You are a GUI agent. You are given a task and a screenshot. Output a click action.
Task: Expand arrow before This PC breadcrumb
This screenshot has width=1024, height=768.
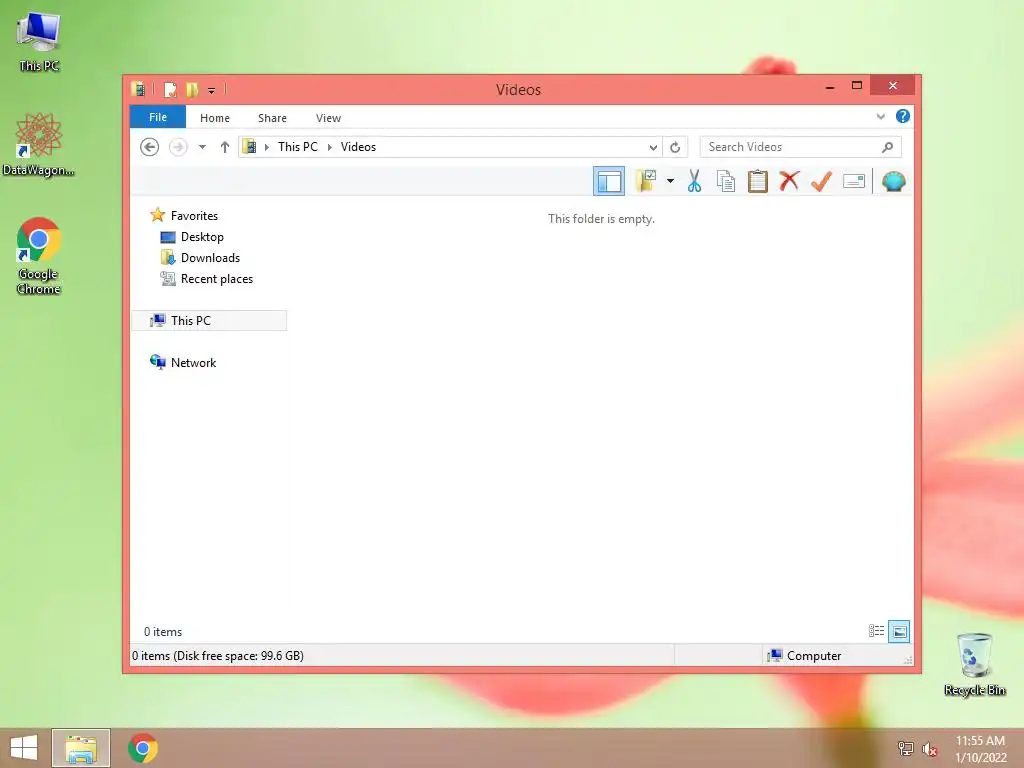coord(266,147)
